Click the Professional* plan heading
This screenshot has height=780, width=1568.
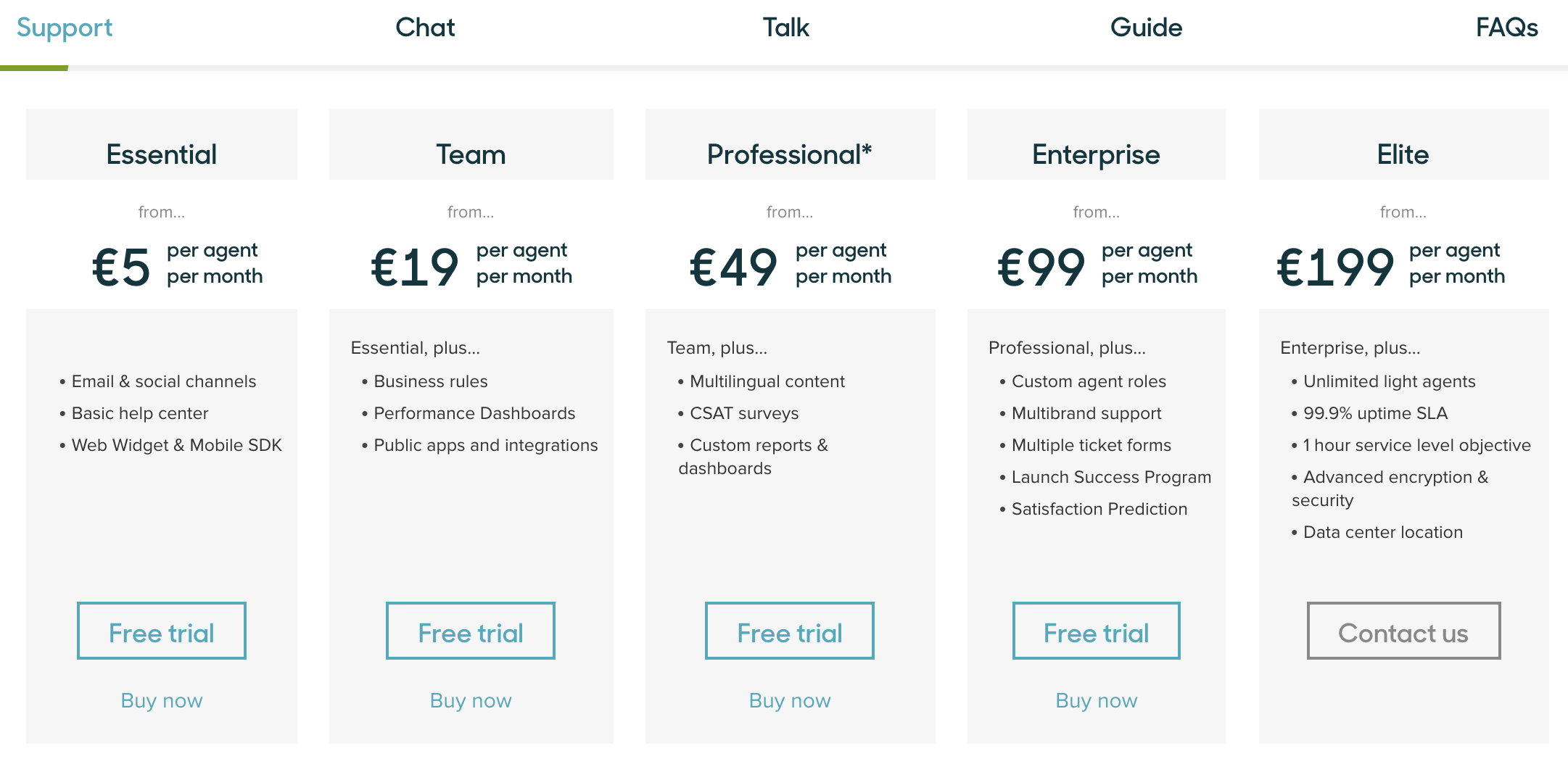pyautogui.click(x=790, y=154)
